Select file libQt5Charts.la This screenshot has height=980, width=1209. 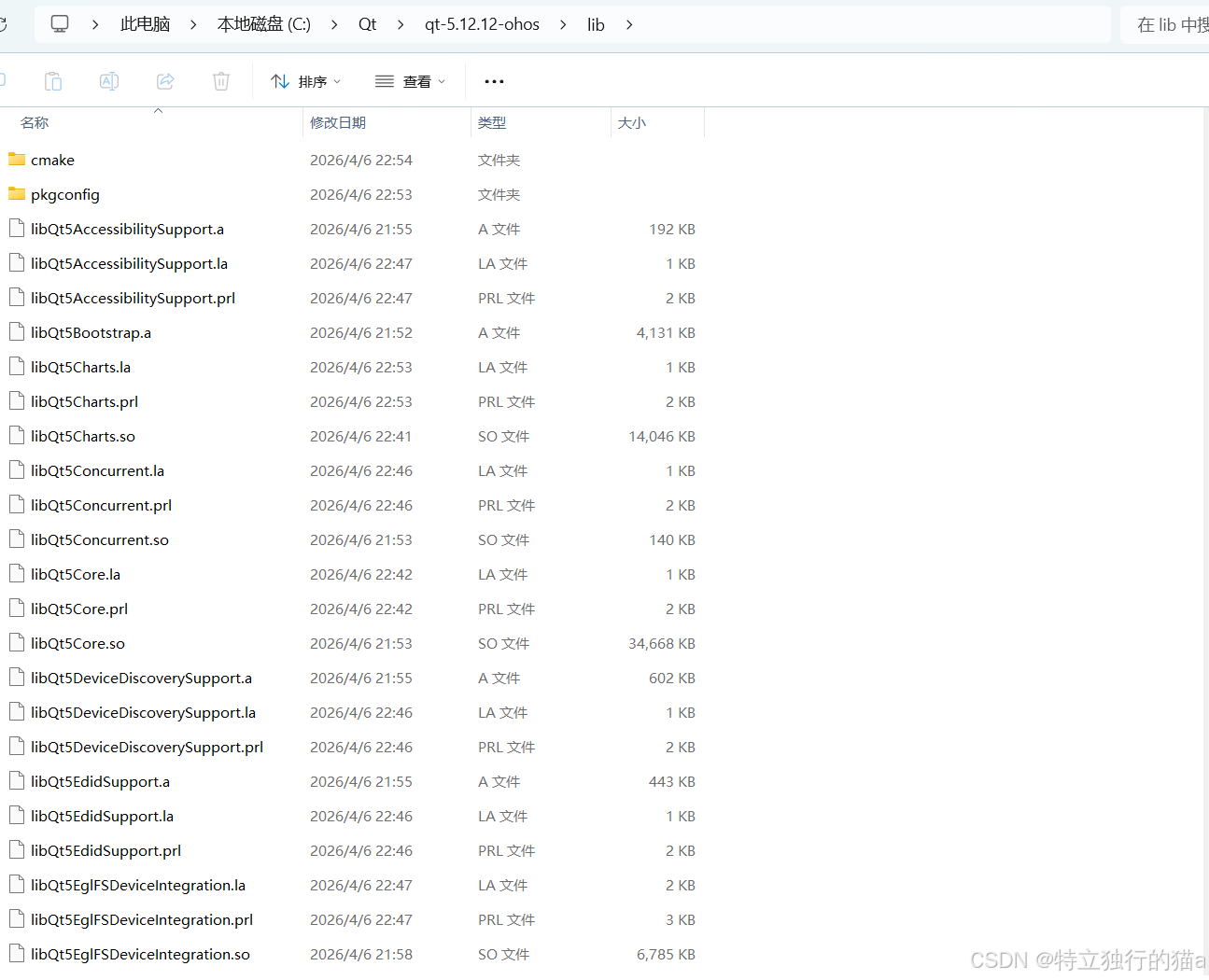(80, 367)
